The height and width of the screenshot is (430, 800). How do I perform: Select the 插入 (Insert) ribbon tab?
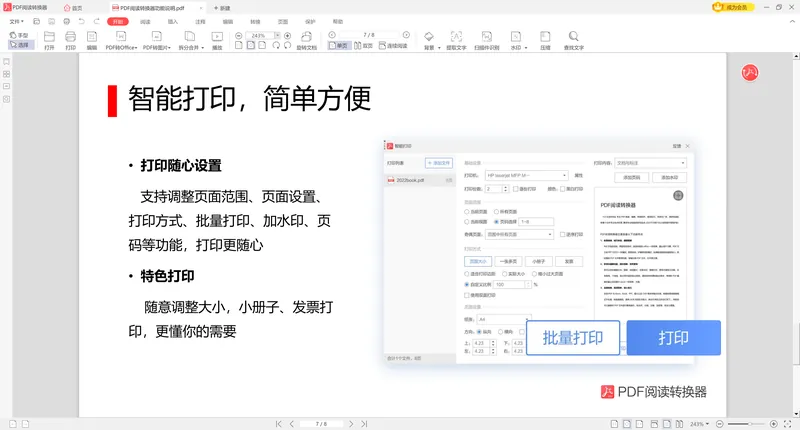173,21
